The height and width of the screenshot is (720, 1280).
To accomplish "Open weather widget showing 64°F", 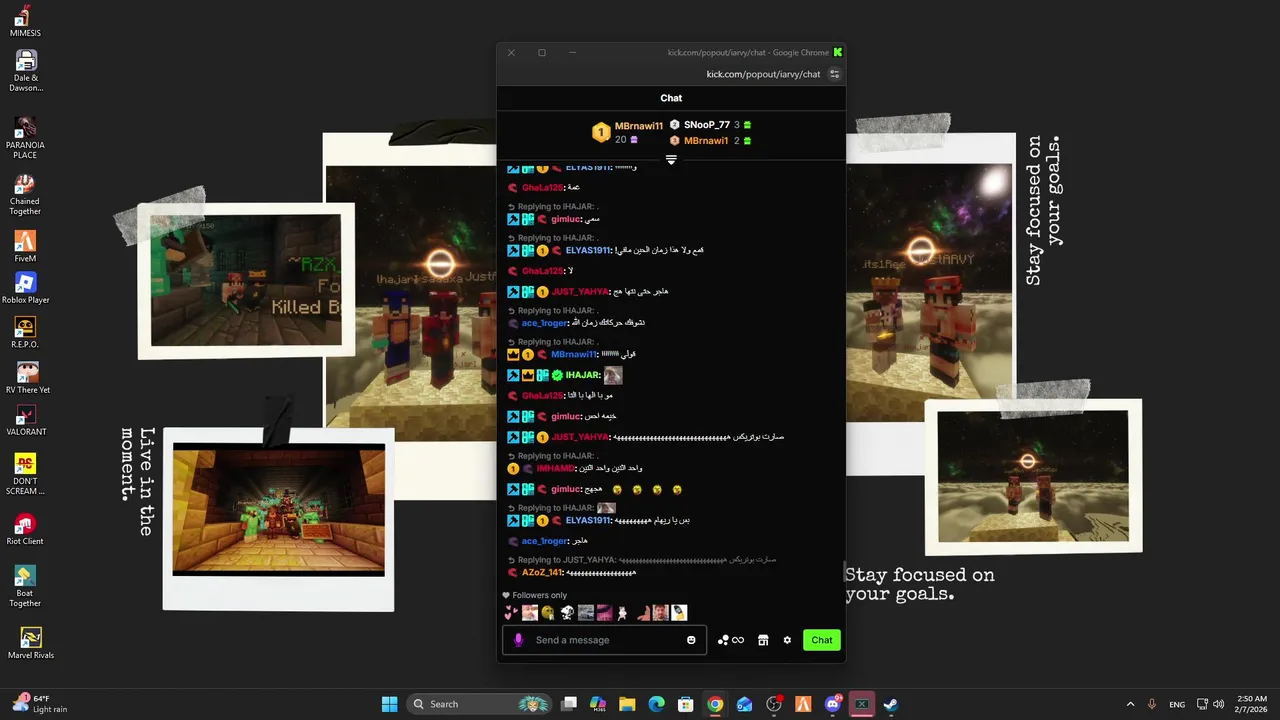I will (x=40, y=704).
